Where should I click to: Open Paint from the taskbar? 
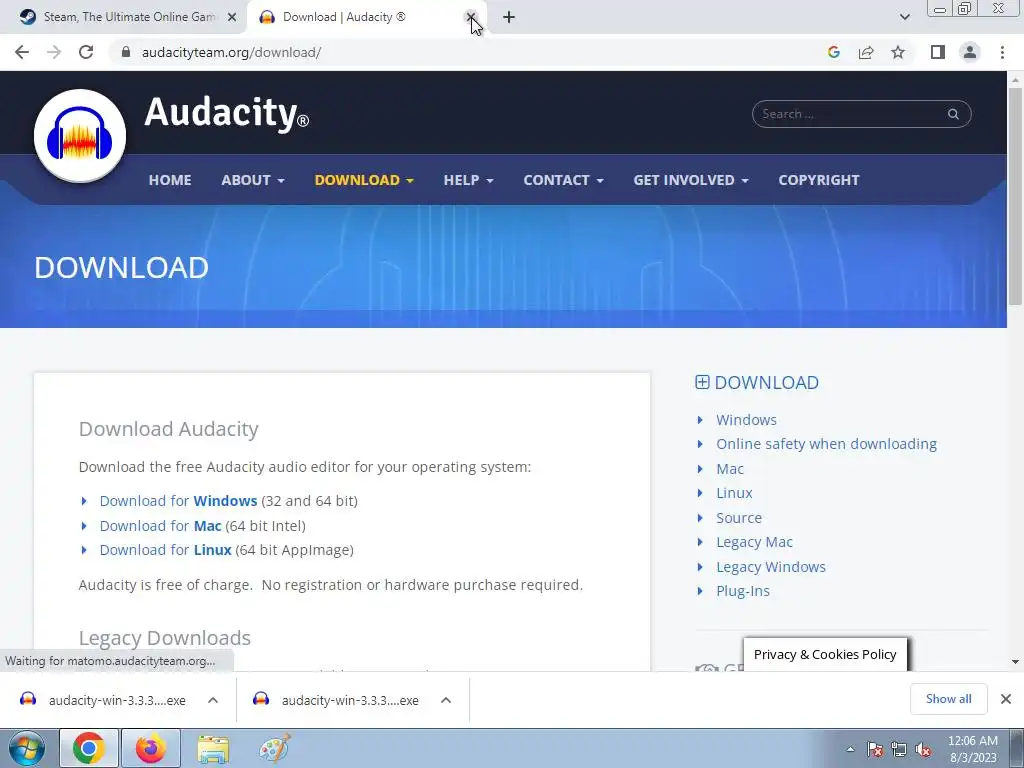pos(275,748)
